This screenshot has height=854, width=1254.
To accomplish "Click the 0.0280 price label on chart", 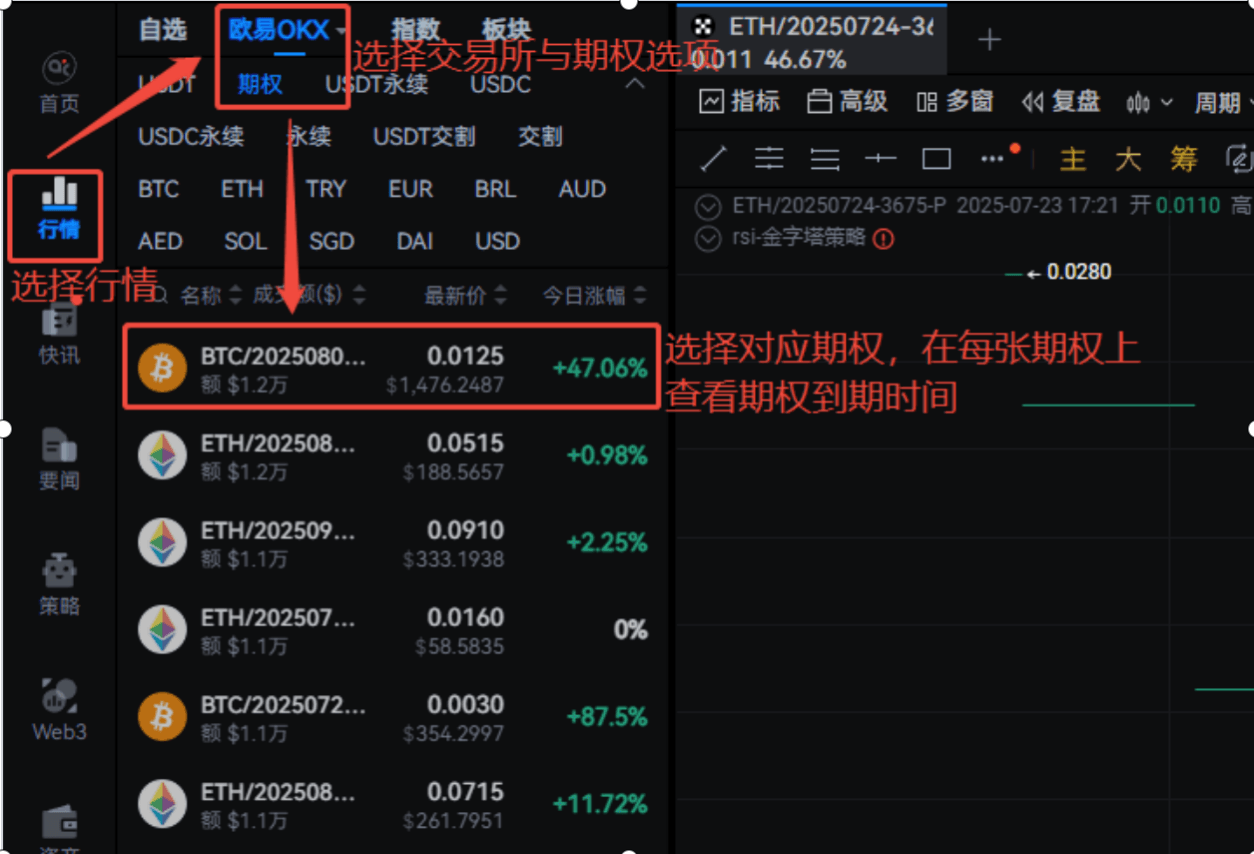I will 1078,272.
